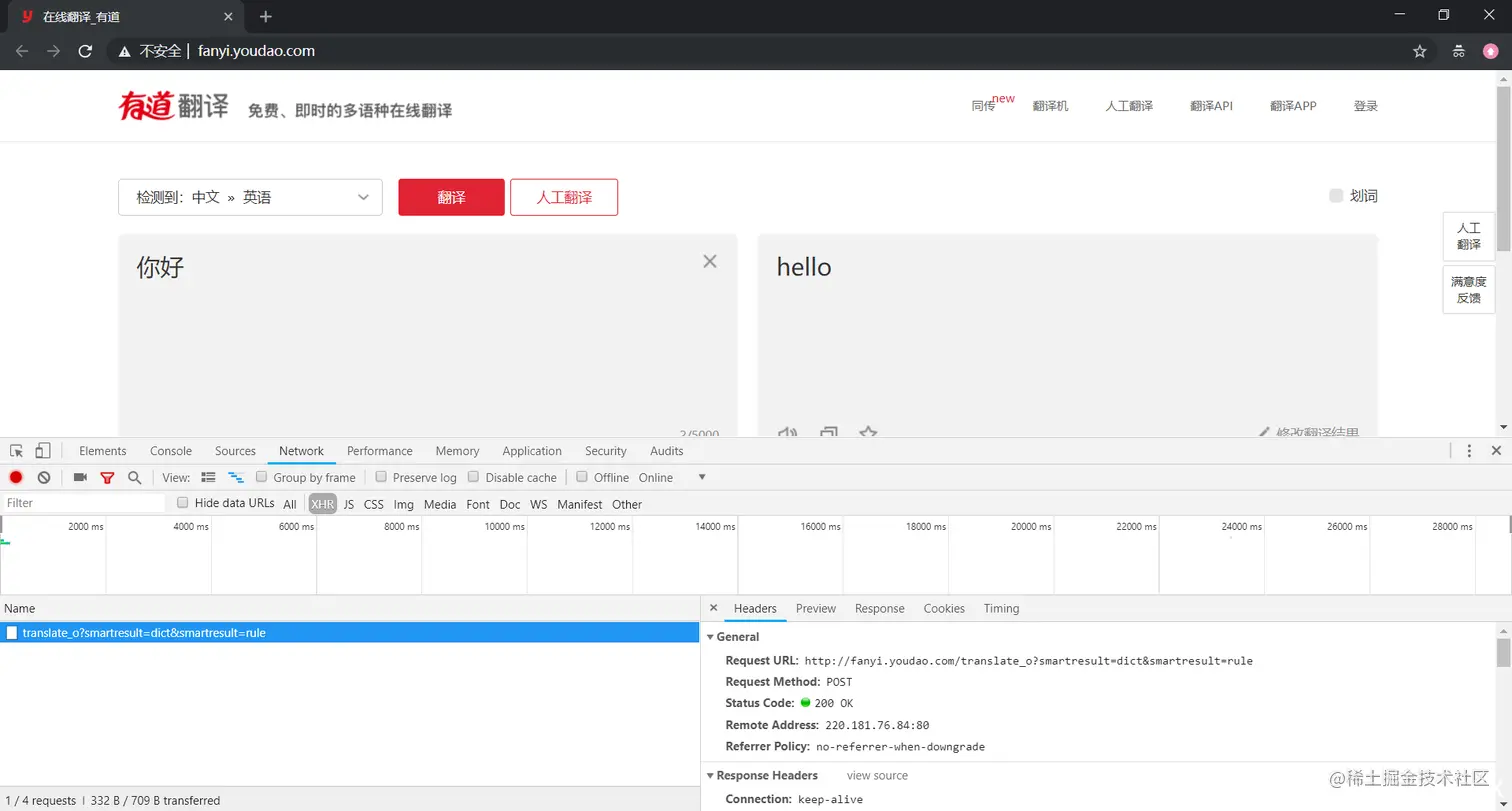Image resolution: width=1512 pixels, height=811 pixels.
Task: Show the request Preview tab
Action: [816, 608]
